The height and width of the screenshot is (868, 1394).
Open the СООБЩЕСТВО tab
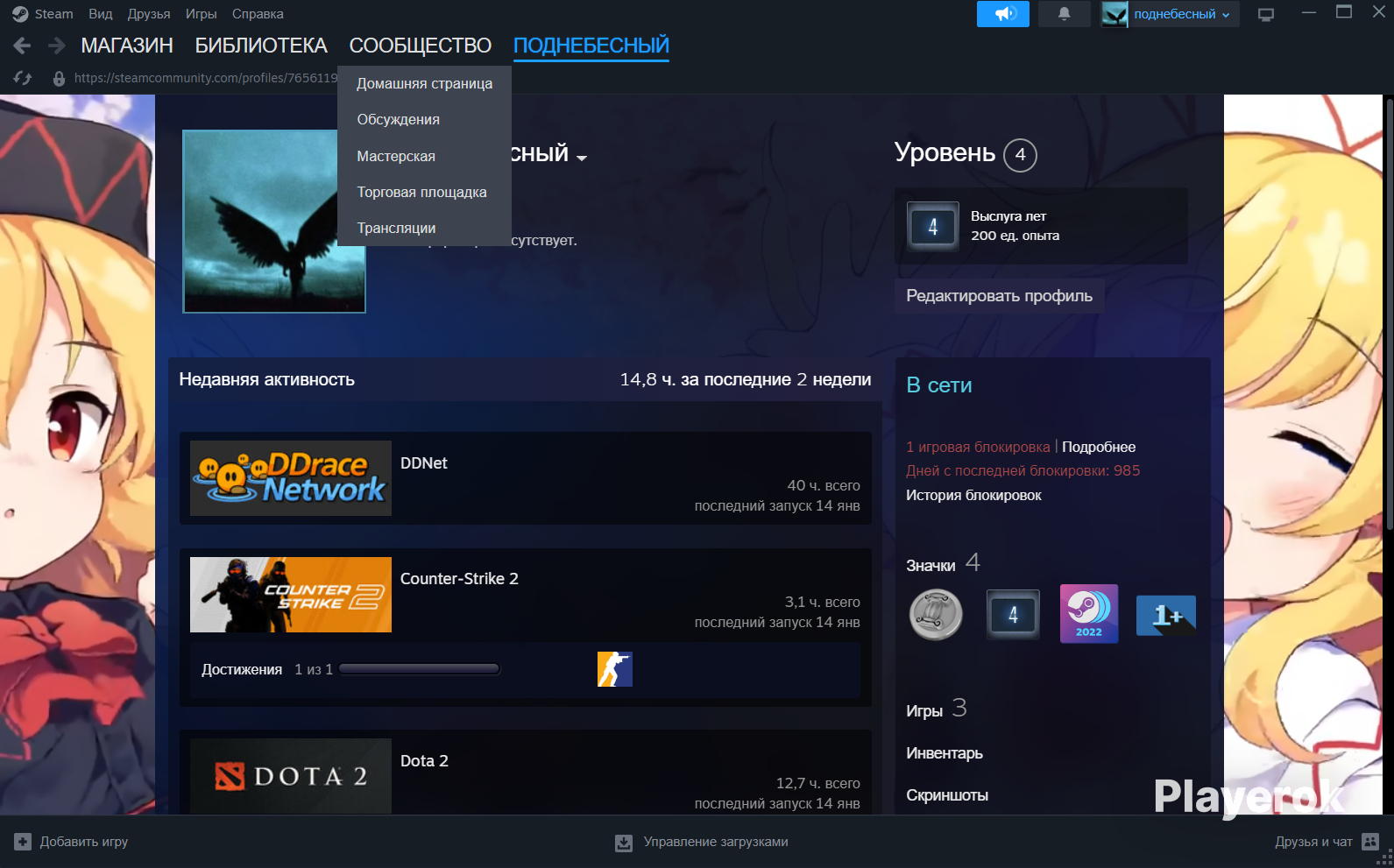(421, 46)
